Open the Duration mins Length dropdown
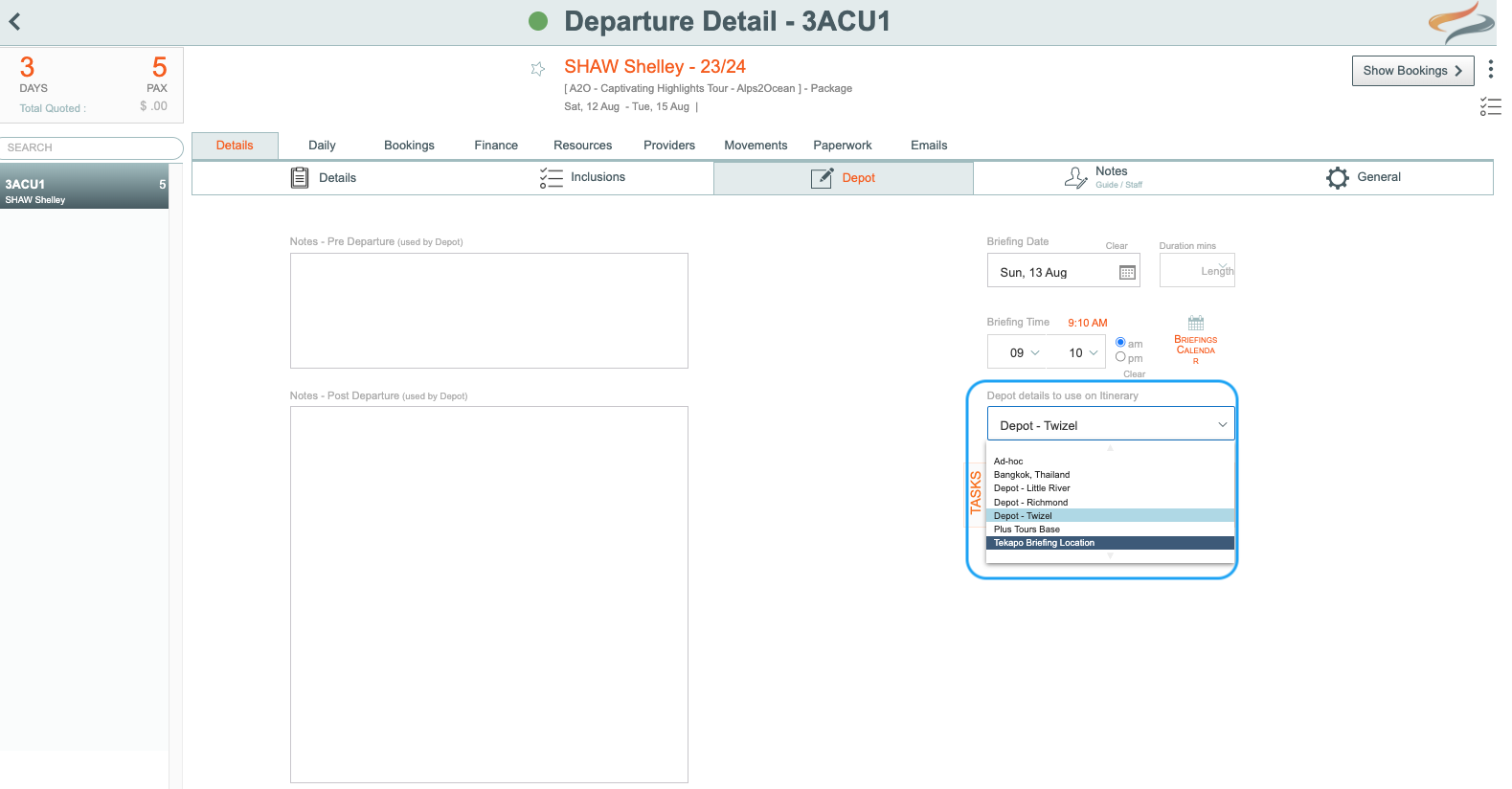 click(x=1197, y=270)
